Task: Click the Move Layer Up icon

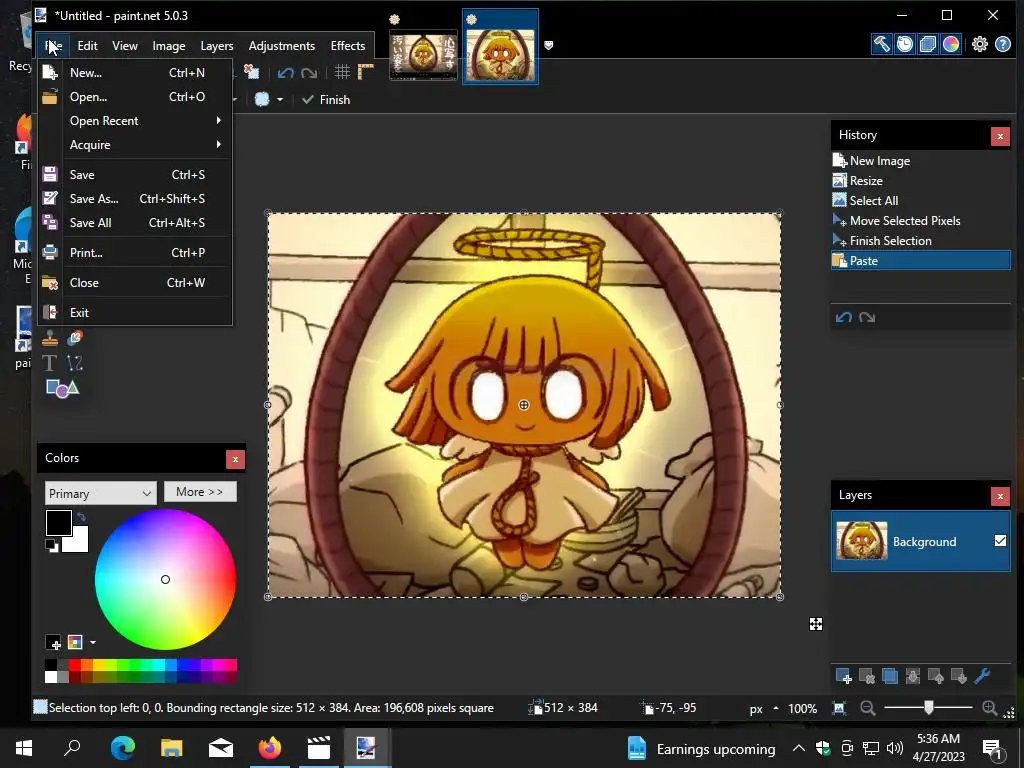Action: [x=936, y=676]
